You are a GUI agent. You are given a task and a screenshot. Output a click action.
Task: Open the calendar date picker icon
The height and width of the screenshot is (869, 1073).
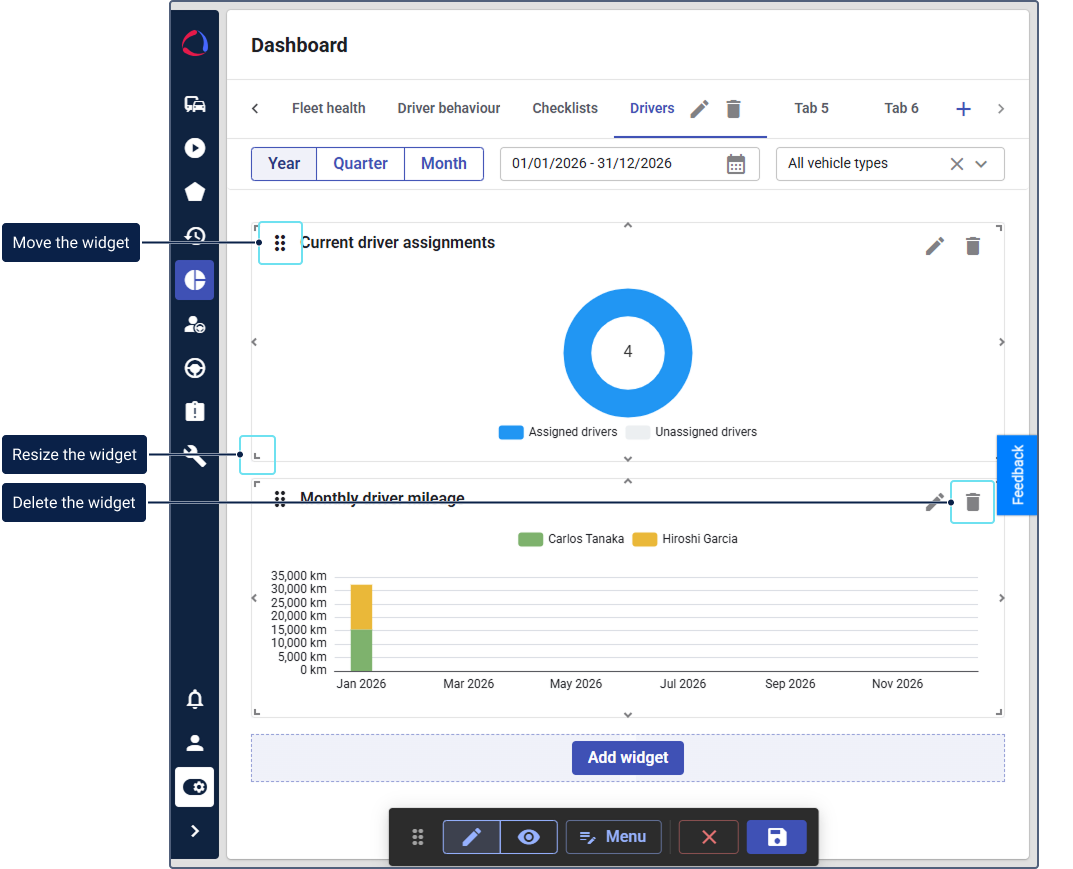point(736,164)
